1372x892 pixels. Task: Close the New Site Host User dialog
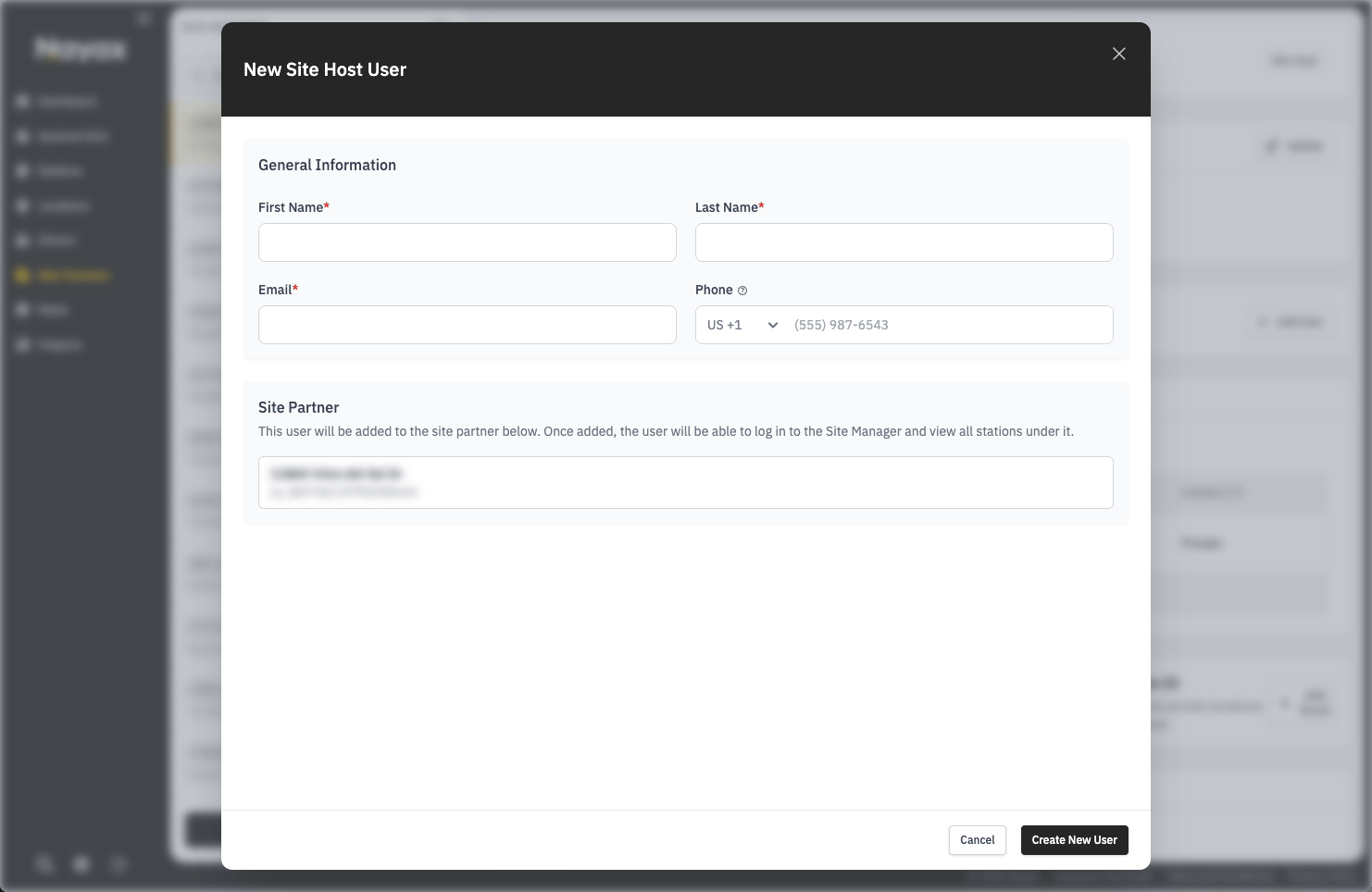(1119, 54)
